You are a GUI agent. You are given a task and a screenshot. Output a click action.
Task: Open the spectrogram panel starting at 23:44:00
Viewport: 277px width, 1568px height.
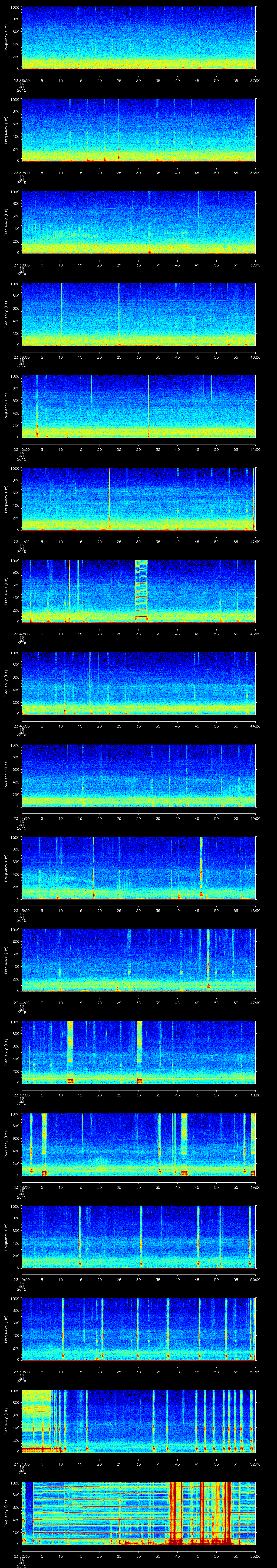[139, 775]
